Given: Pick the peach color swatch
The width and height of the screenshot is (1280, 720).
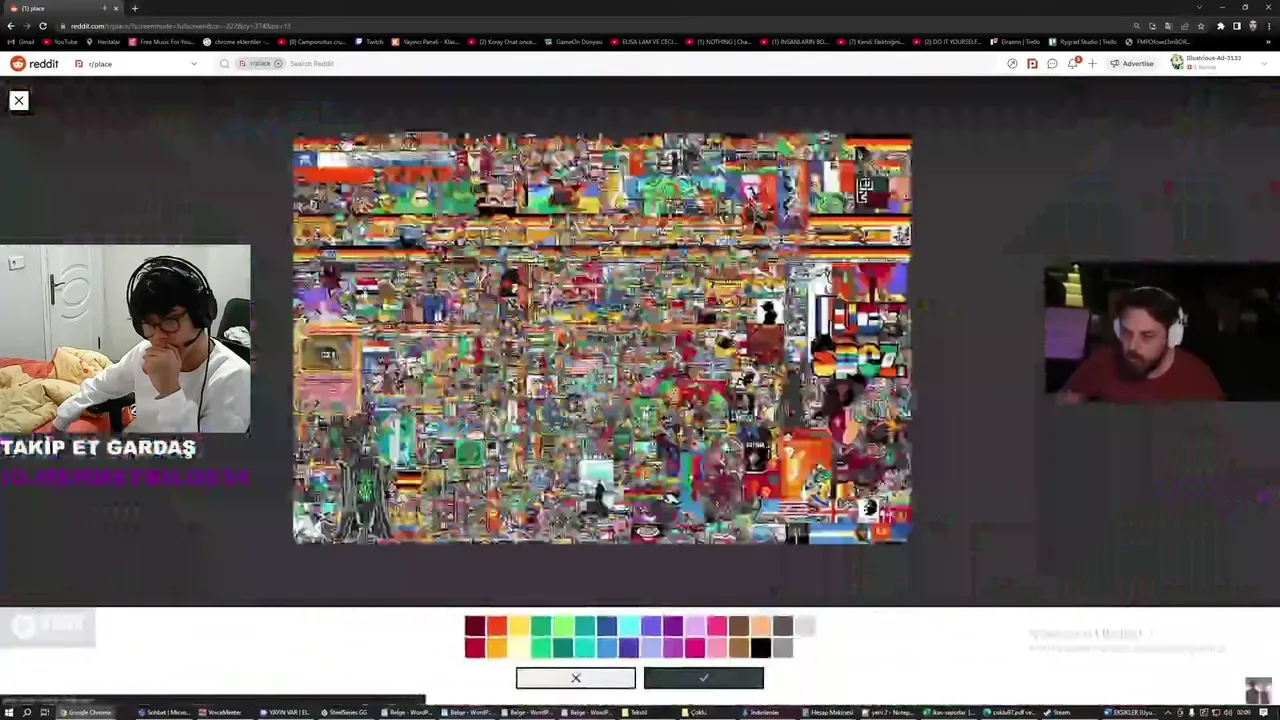Looking at the screenshot, I should click(760, 626).
